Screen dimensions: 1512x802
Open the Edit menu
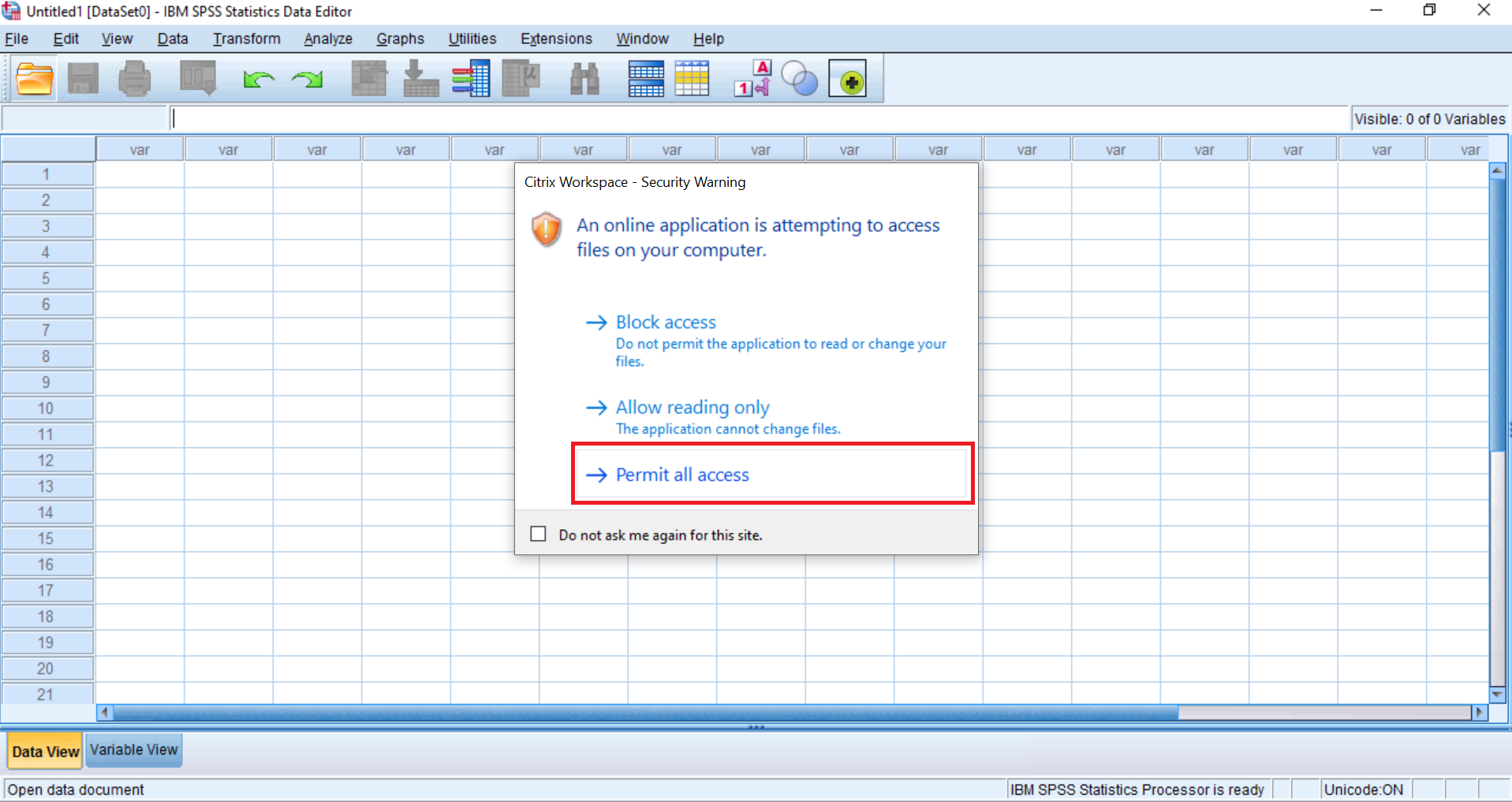(66, 39)
